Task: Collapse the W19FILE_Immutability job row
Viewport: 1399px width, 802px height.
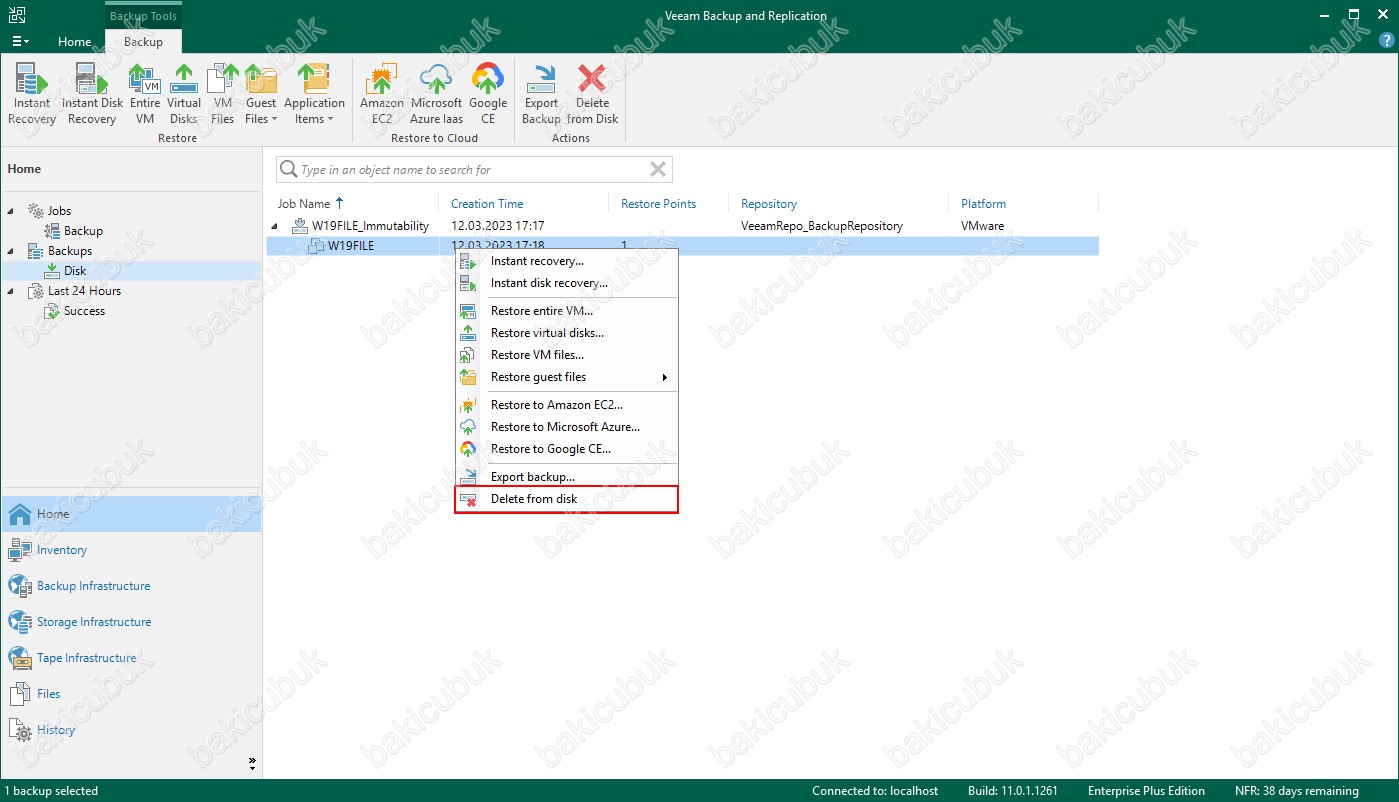Action: pos(274,226)
